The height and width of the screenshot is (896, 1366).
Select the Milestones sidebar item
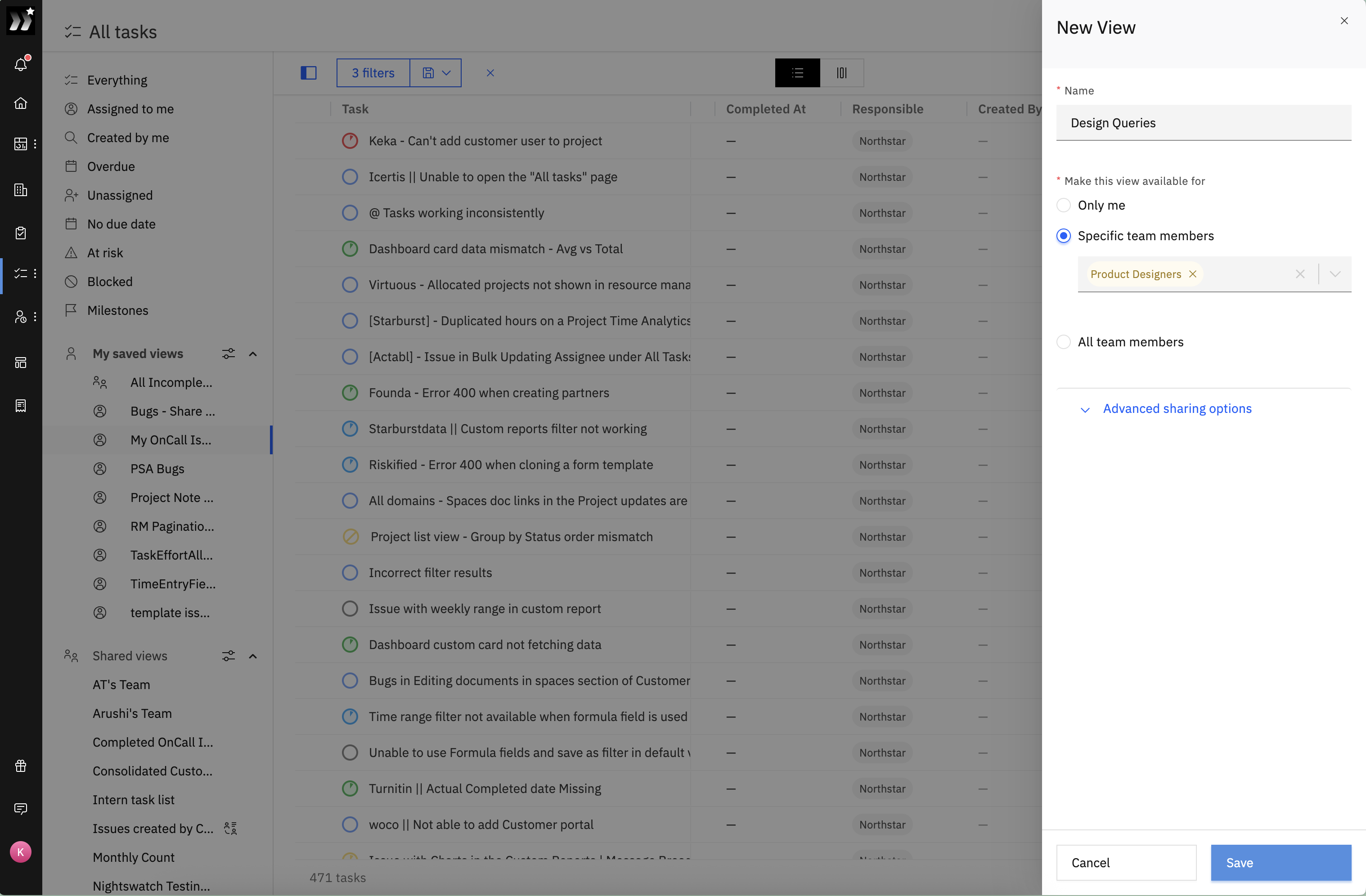tap(118, 310)
